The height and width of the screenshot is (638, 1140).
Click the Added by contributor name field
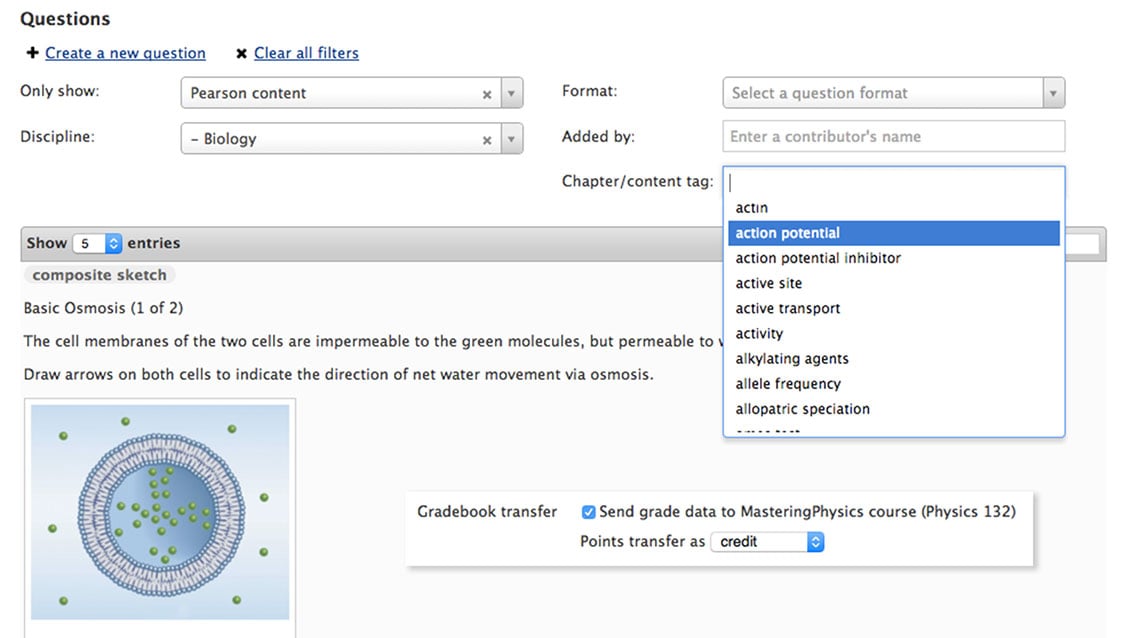(893, 137)
